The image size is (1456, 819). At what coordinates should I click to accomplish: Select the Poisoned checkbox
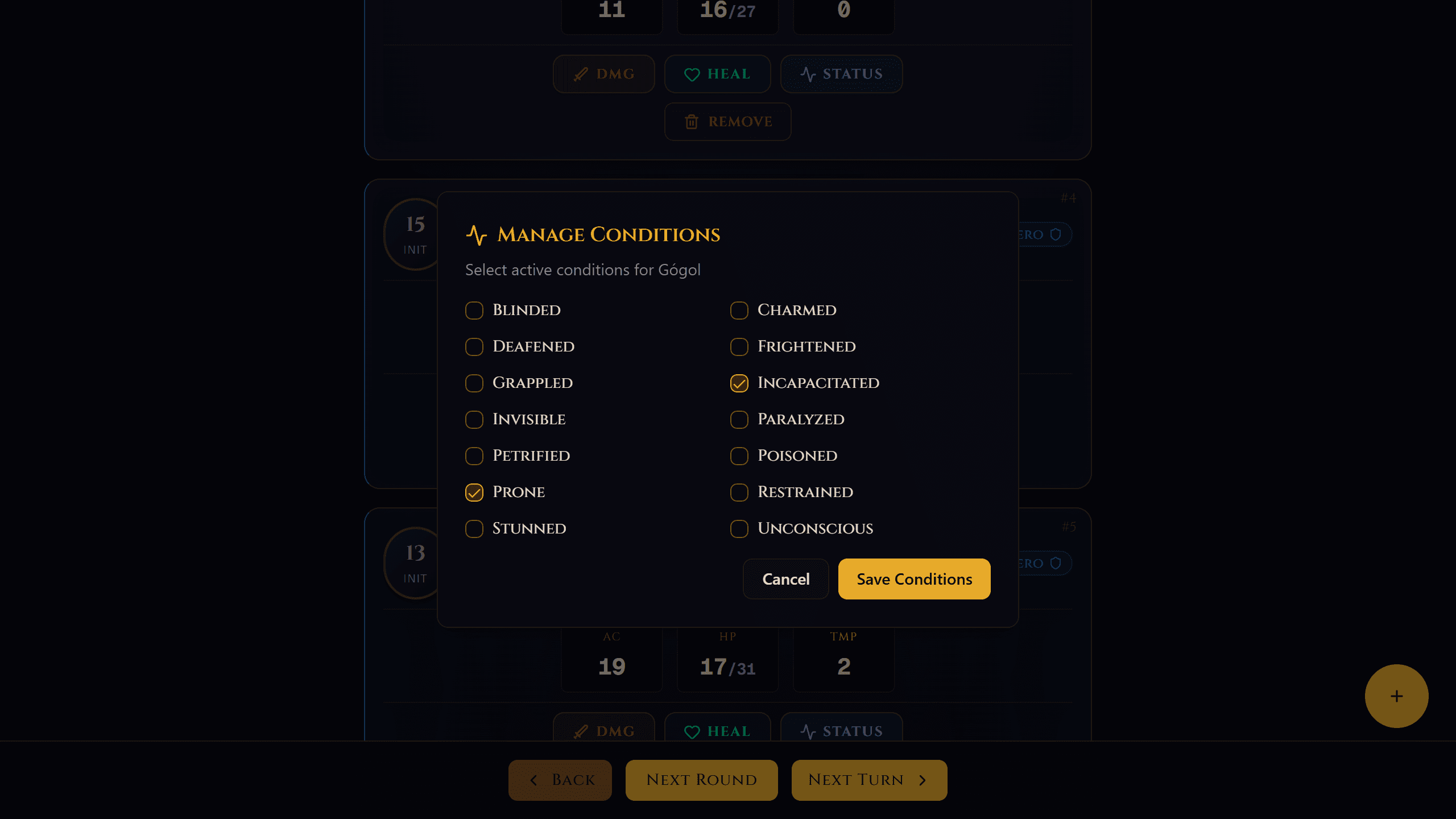(x=739, y=456)
